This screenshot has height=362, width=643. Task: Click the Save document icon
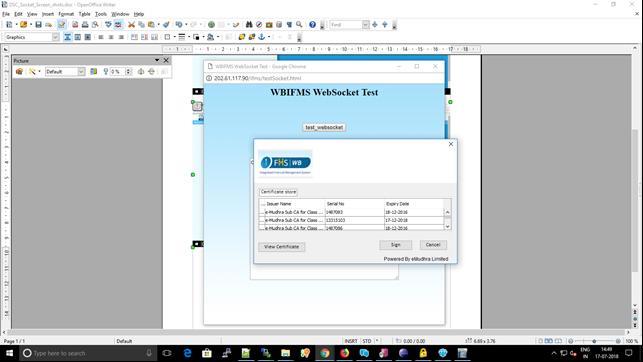click(38, 25)
